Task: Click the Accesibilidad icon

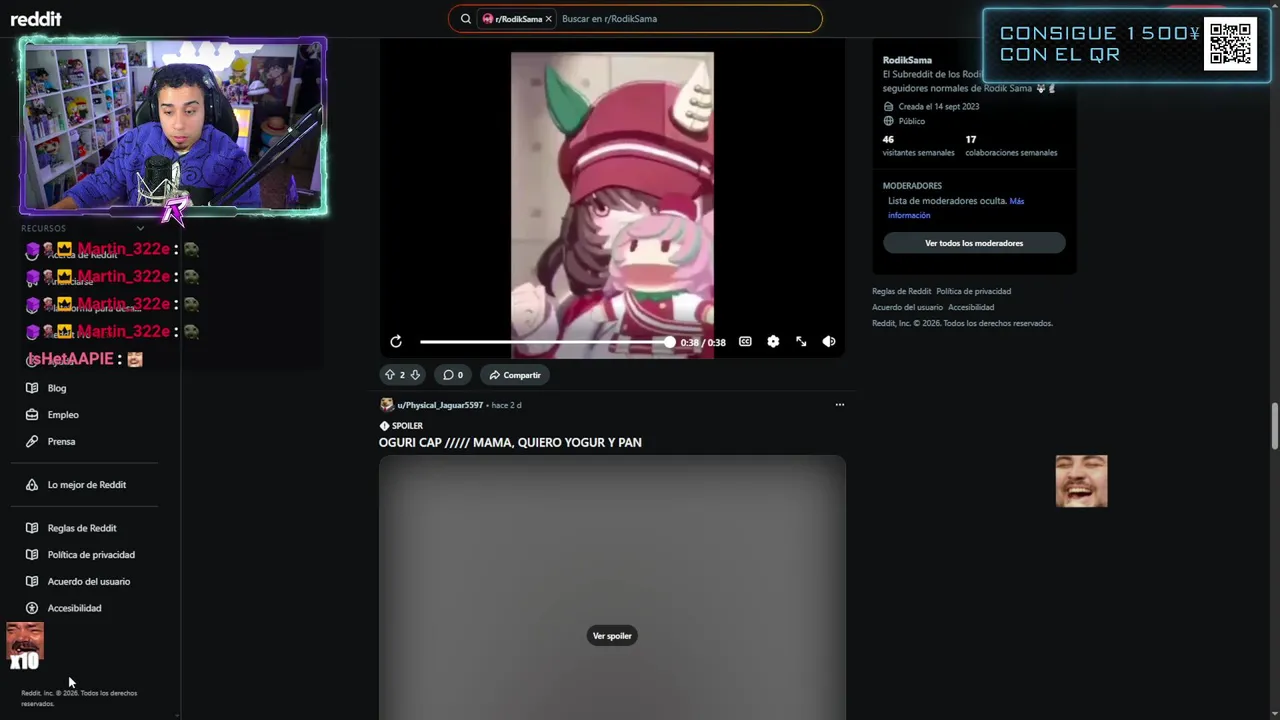Action: pos(32,608)
